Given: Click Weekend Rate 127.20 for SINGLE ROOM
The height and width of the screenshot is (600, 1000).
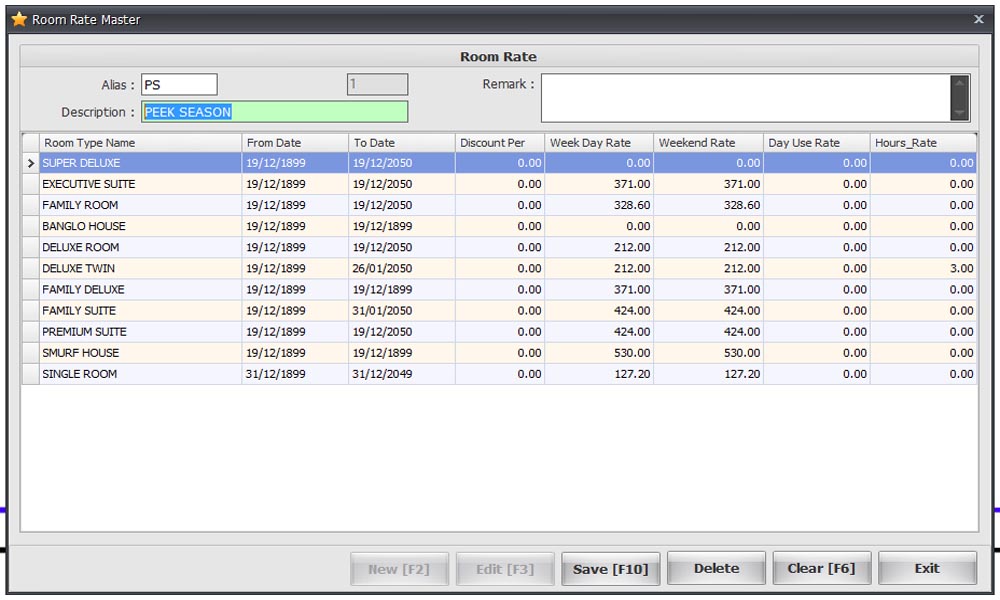Looking at the screenshot, I should coord(709,374).
